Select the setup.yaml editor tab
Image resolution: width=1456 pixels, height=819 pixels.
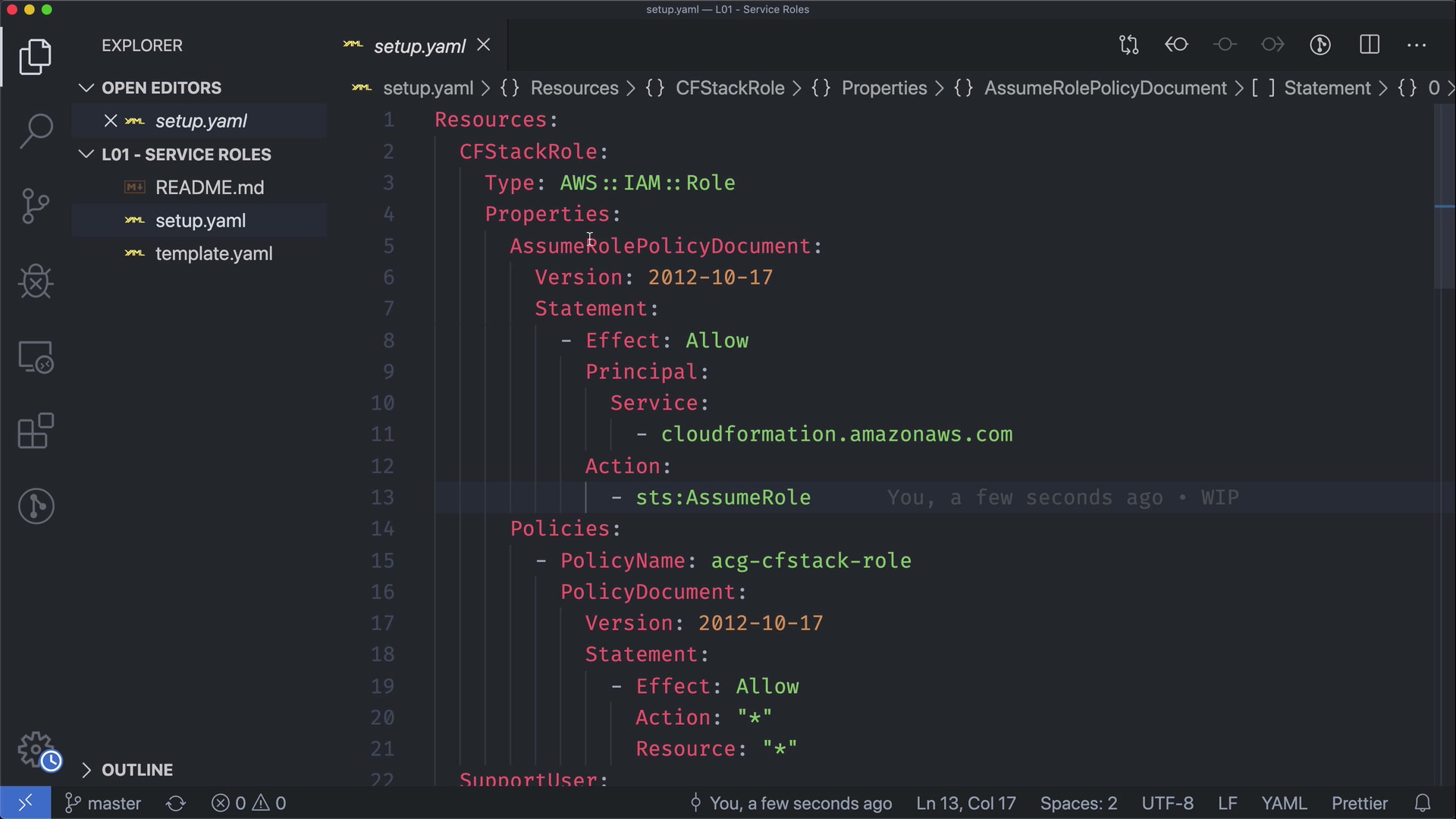(x=419, y=46)
